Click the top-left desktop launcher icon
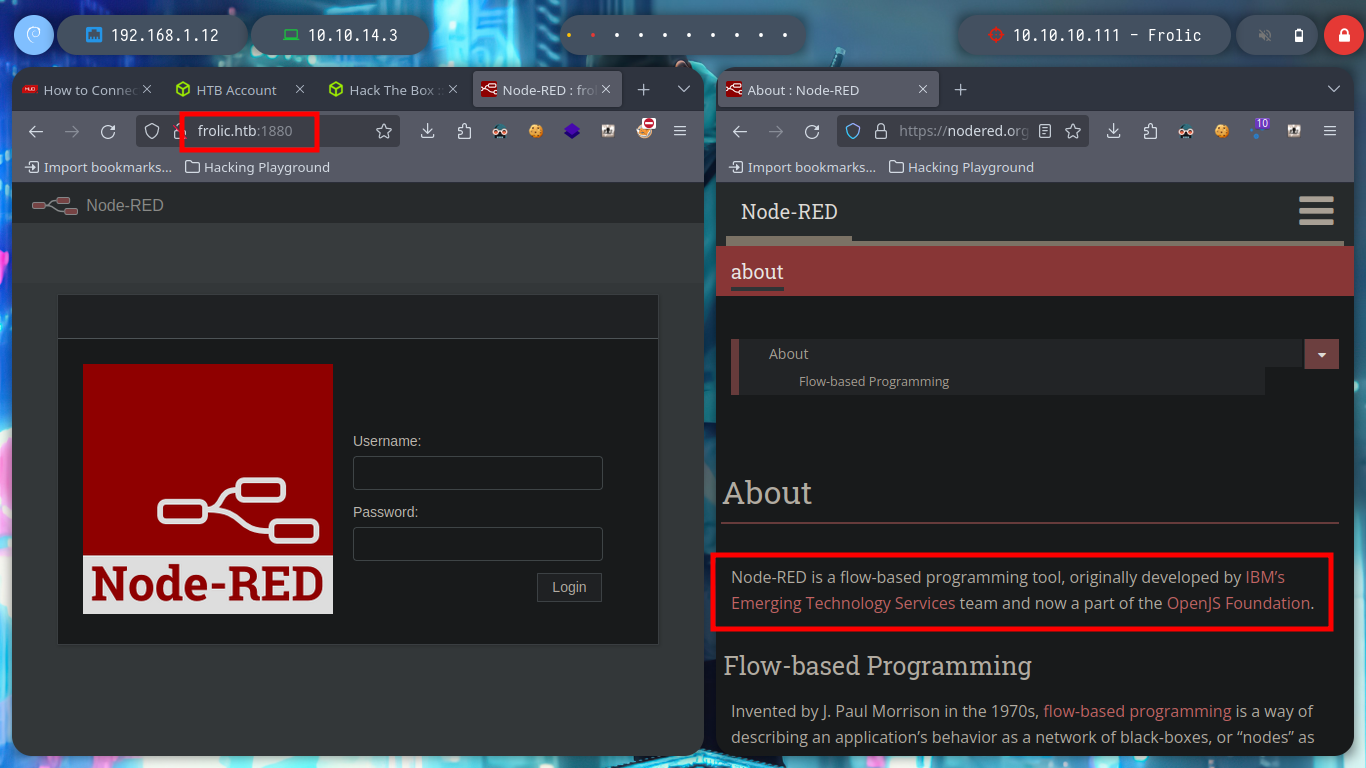1366x768 pixels. 33,35
